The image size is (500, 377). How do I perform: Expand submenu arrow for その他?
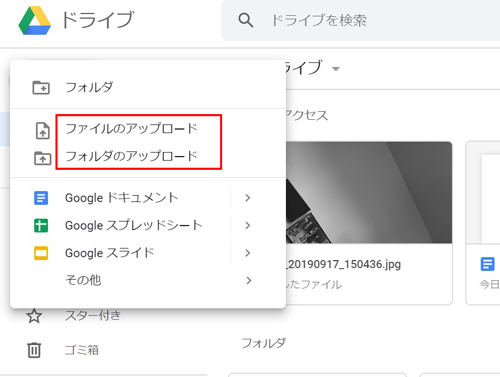click(x=248, y=280)
